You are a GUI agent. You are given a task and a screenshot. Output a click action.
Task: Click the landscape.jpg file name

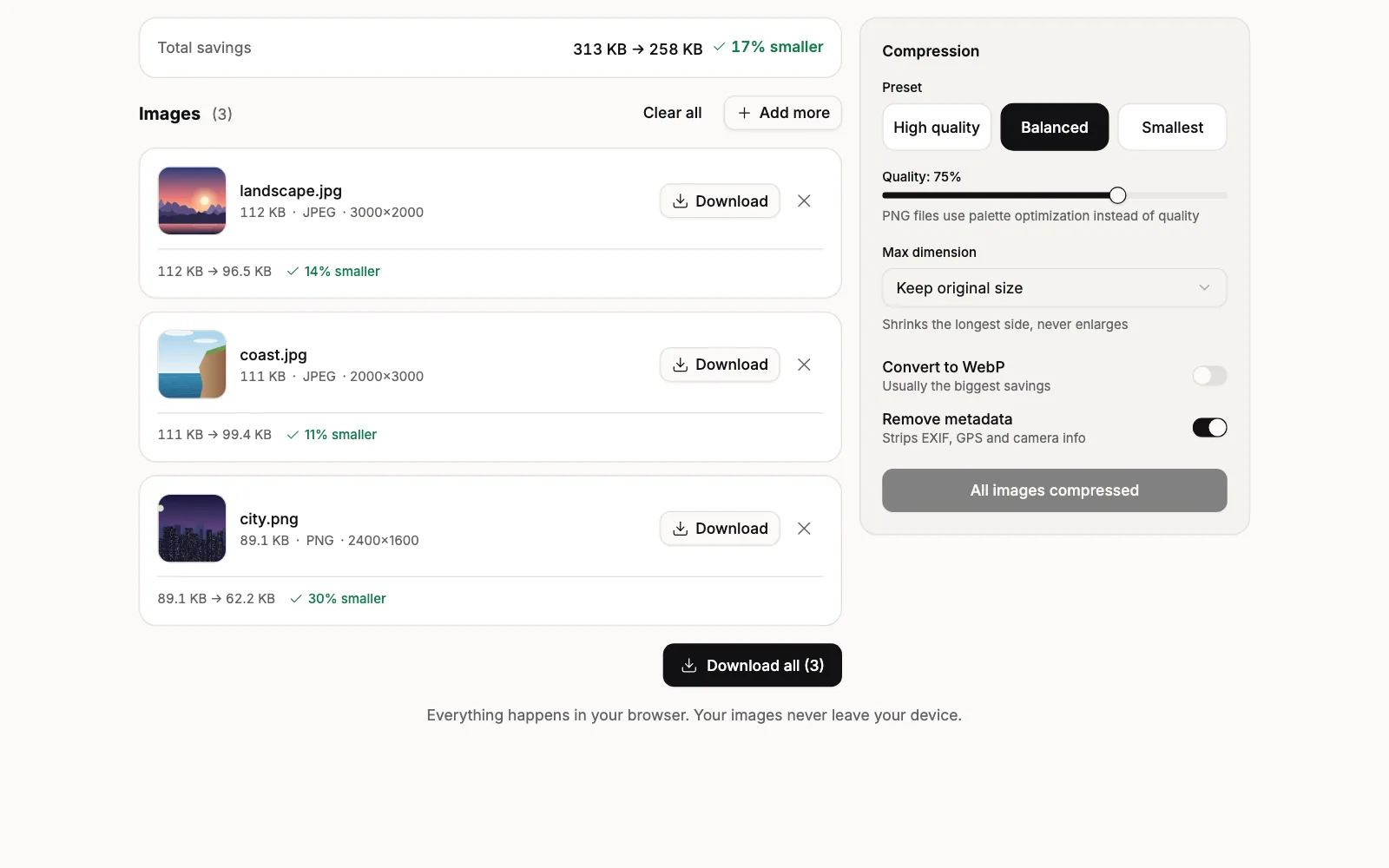(x=291, y=191)
